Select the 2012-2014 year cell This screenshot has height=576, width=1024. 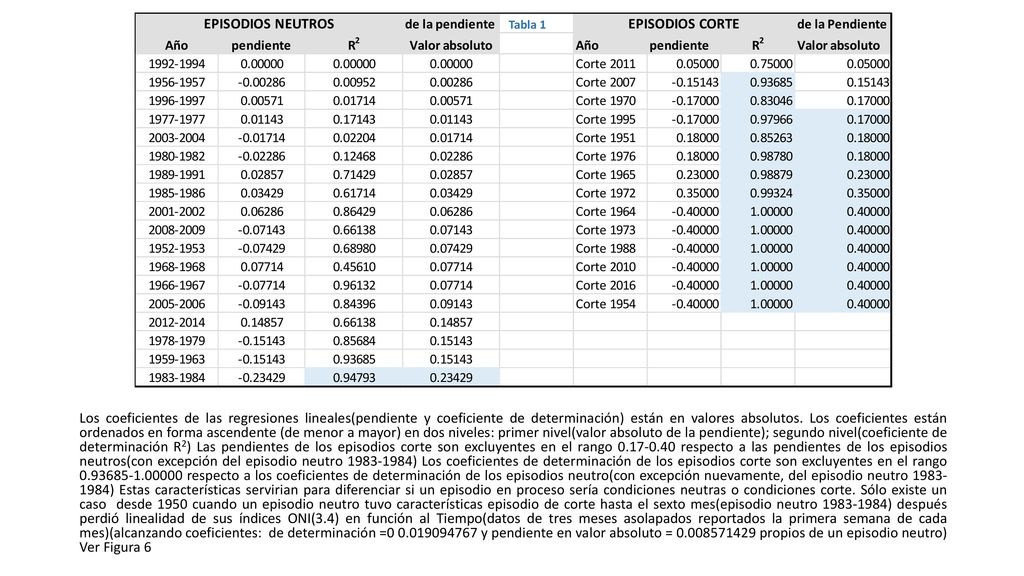click(x=176, y=323)
